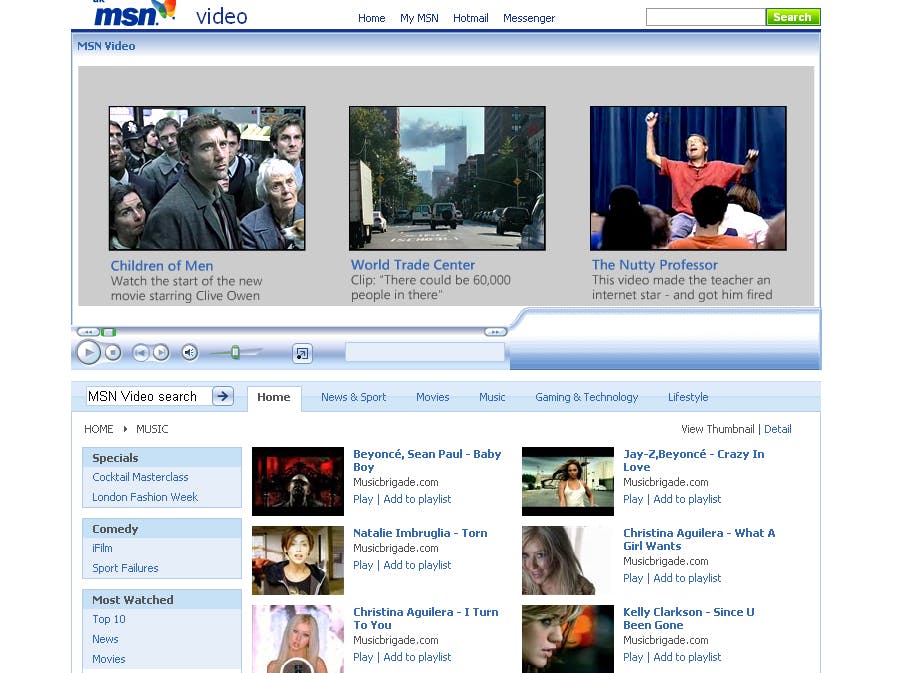The width and height of the screenshot is (897, 673).
Task: Play the Crazy In Love video
Action: tap(633, 499)
